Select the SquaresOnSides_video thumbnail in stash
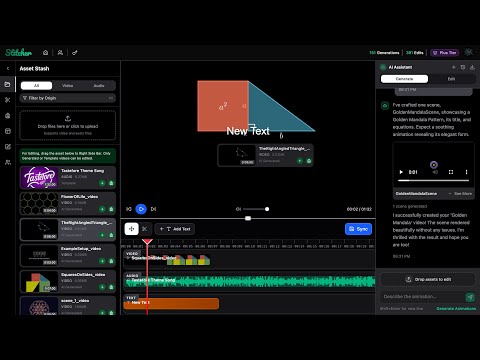Image resolution: width=480 pixels, height=360 pixels. coord(39,281)
